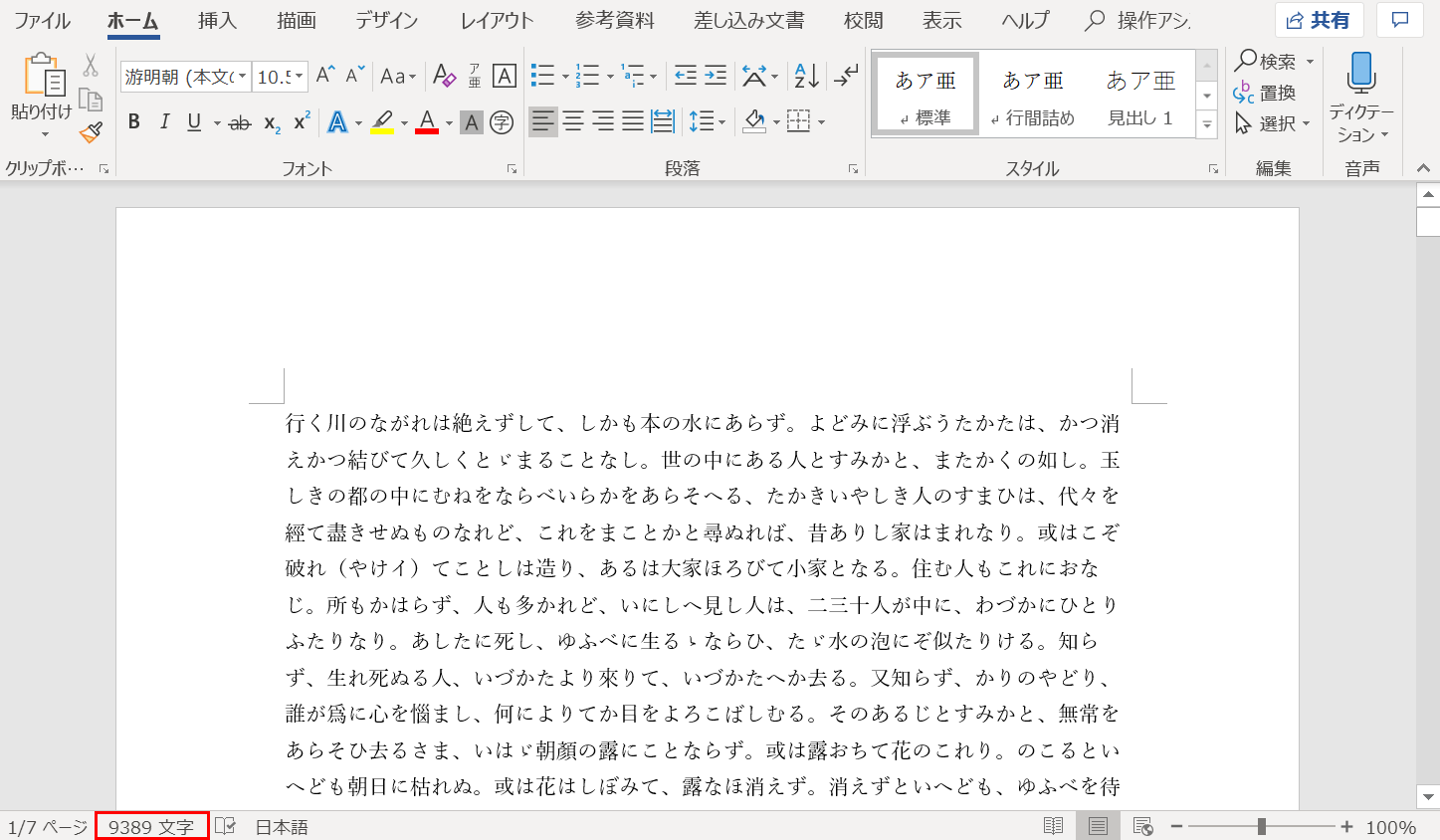Expand the styles gallery
Screen dimensions: 1440x840
click(1207, 124)
